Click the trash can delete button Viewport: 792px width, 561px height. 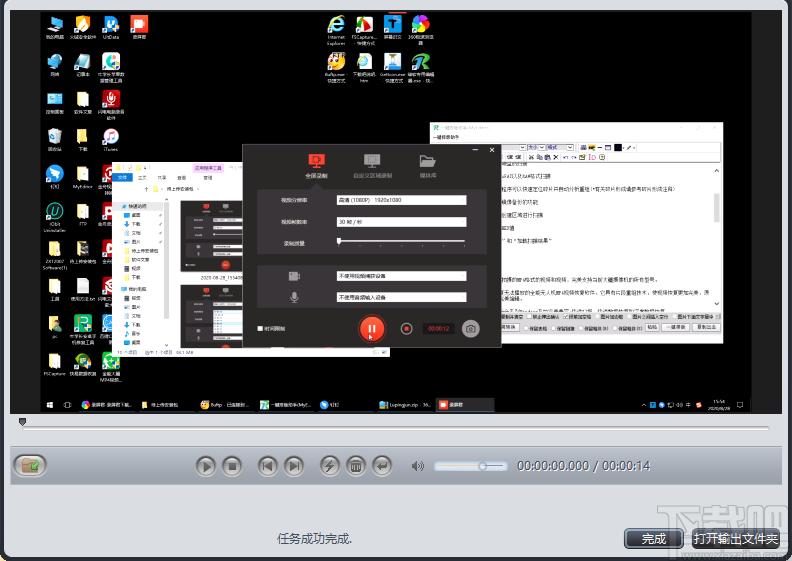click(356, 466)
